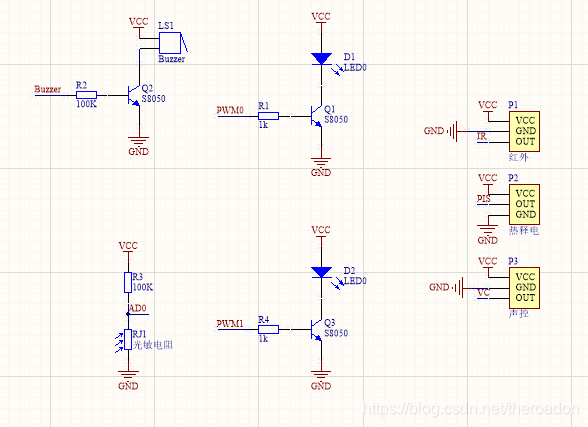Select the red Buzzer net label
The width and height of the screenshot is (588, 427).
pyautogui.click(x=48, y=89)
